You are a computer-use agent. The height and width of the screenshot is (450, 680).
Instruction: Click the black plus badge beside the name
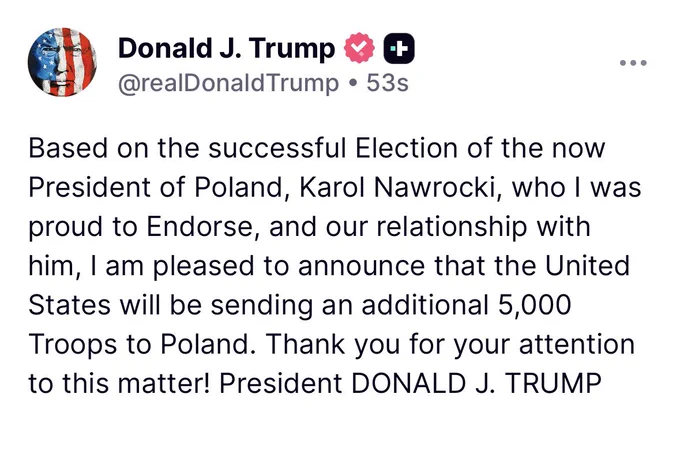point(399,48)
